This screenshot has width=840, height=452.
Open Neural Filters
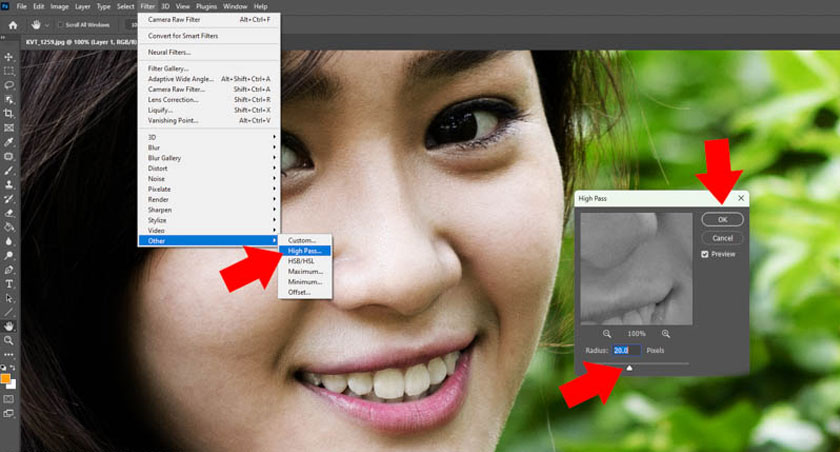[208, 52]
